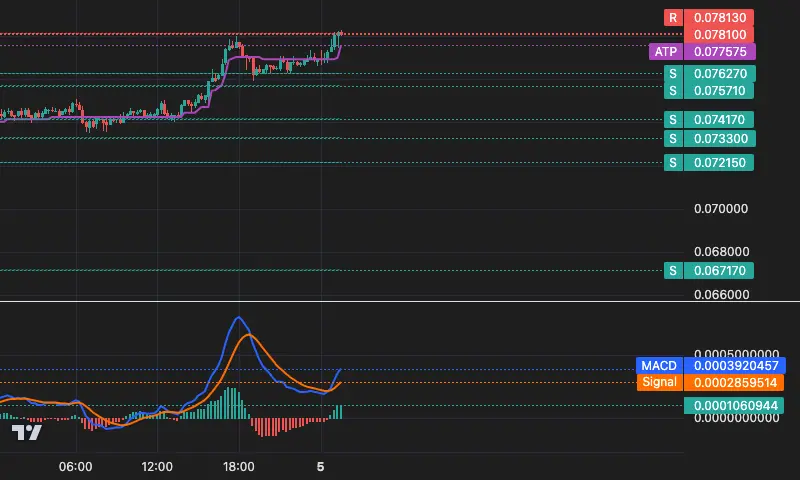
Task: Click the Signal value 0.0002859514
Action: pos(734,383)
